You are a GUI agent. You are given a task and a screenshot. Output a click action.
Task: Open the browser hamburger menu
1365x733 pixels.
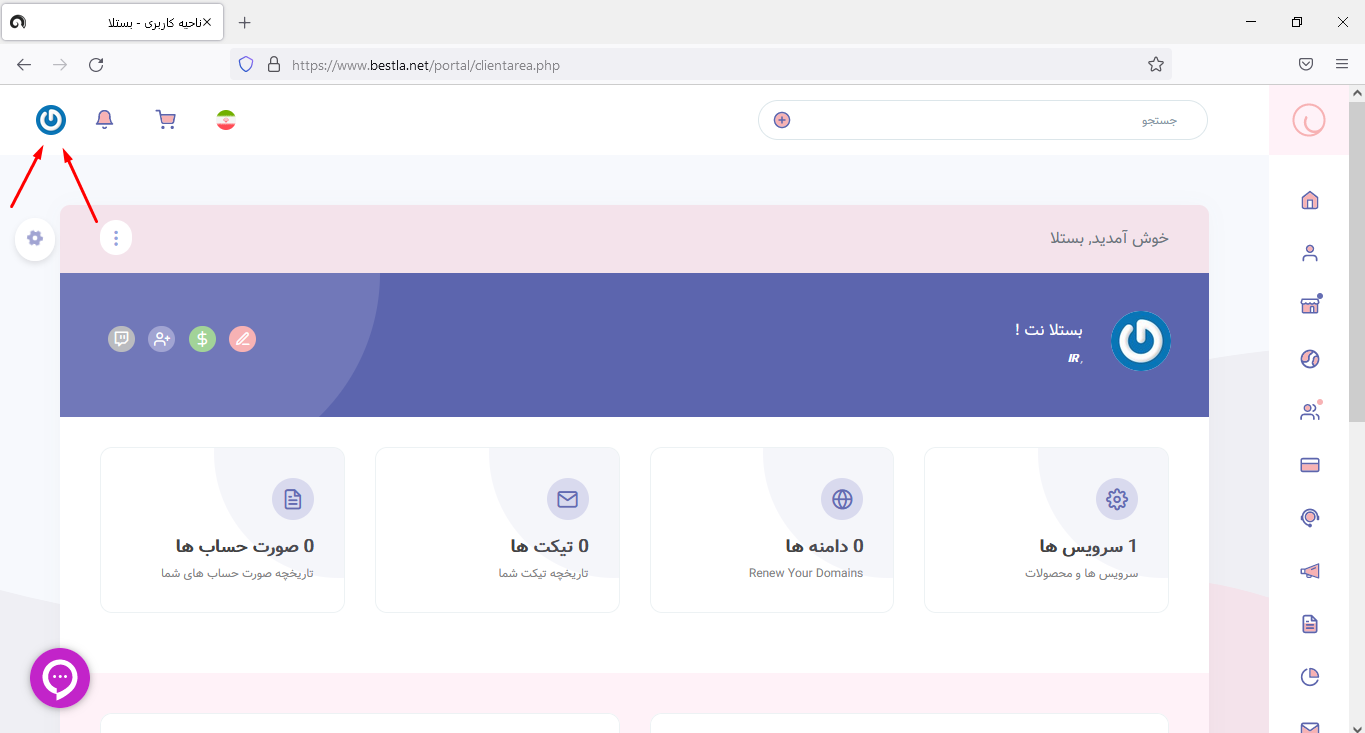pos(1342,65)
